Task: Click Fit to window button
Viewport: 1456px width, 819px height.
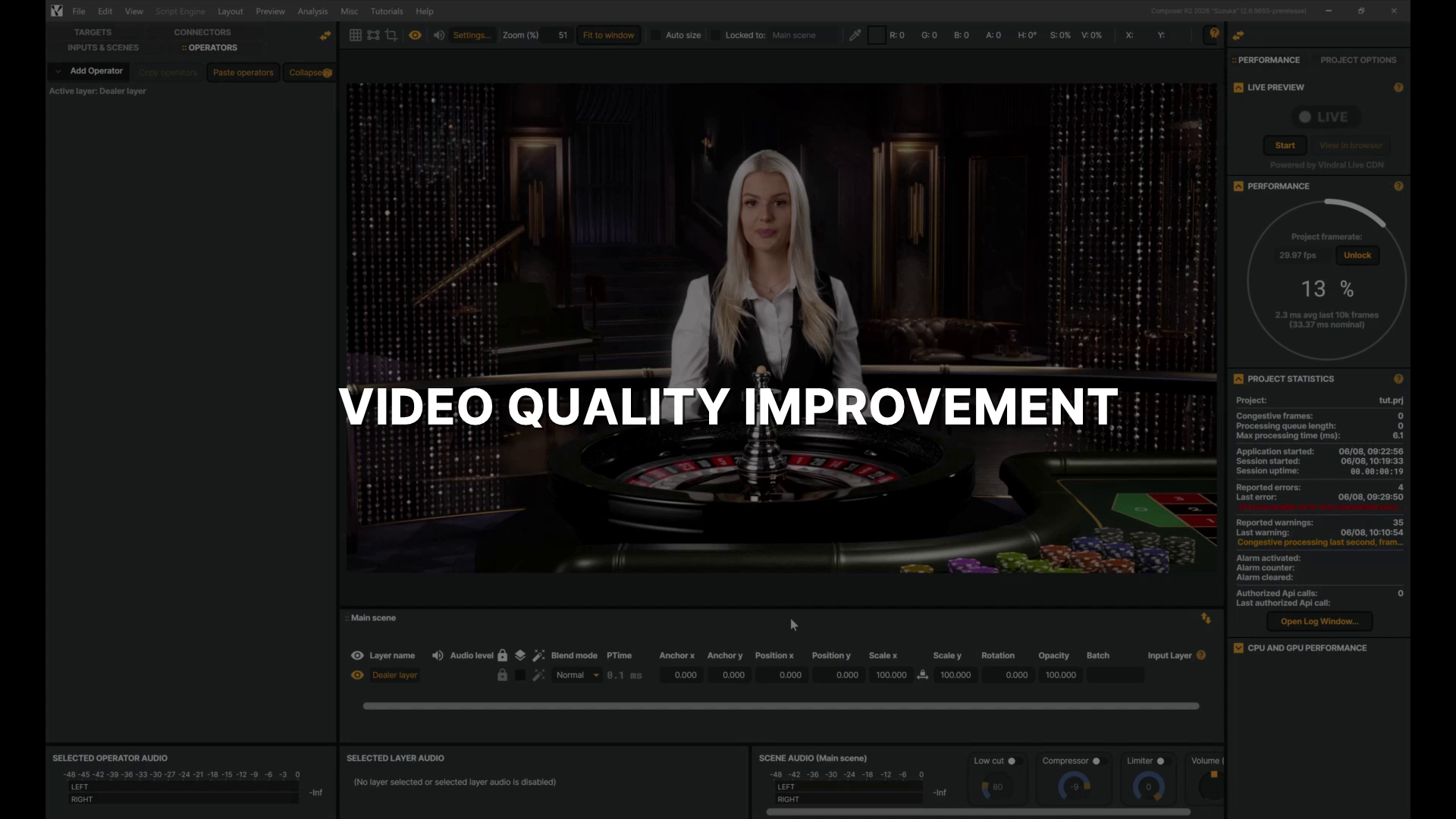Action: (x=608, y=35)
